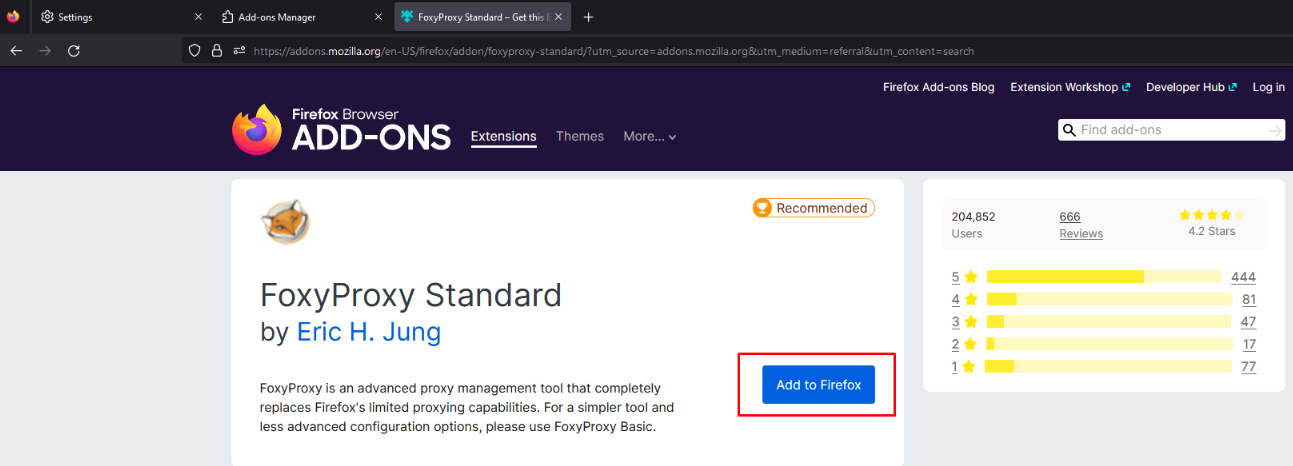The image size is (1293, 466).
Task: Open the Developer Hub link
Action: 1191,87
